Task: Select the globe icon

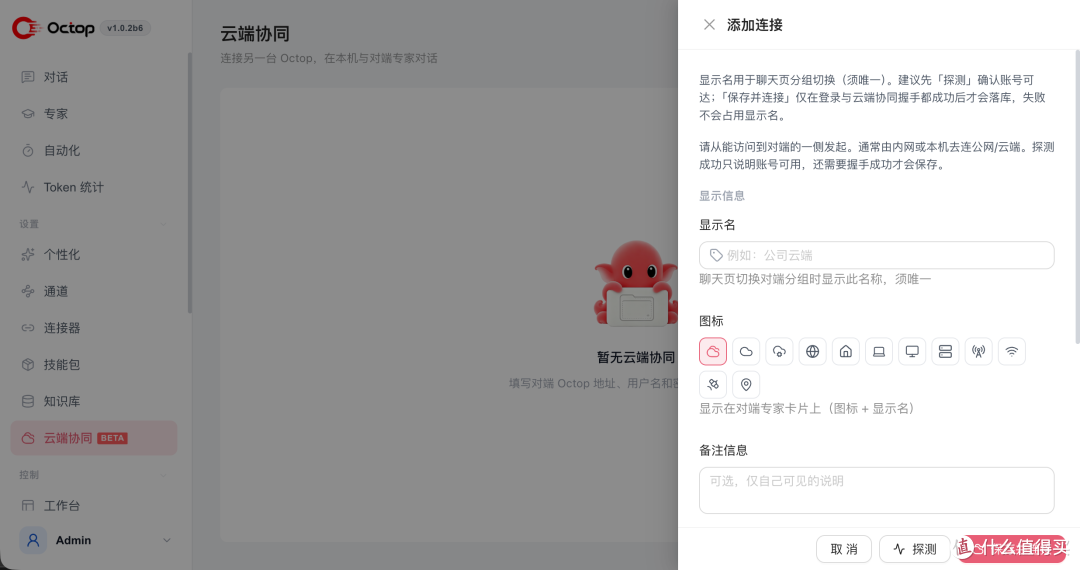Action: 813,352
